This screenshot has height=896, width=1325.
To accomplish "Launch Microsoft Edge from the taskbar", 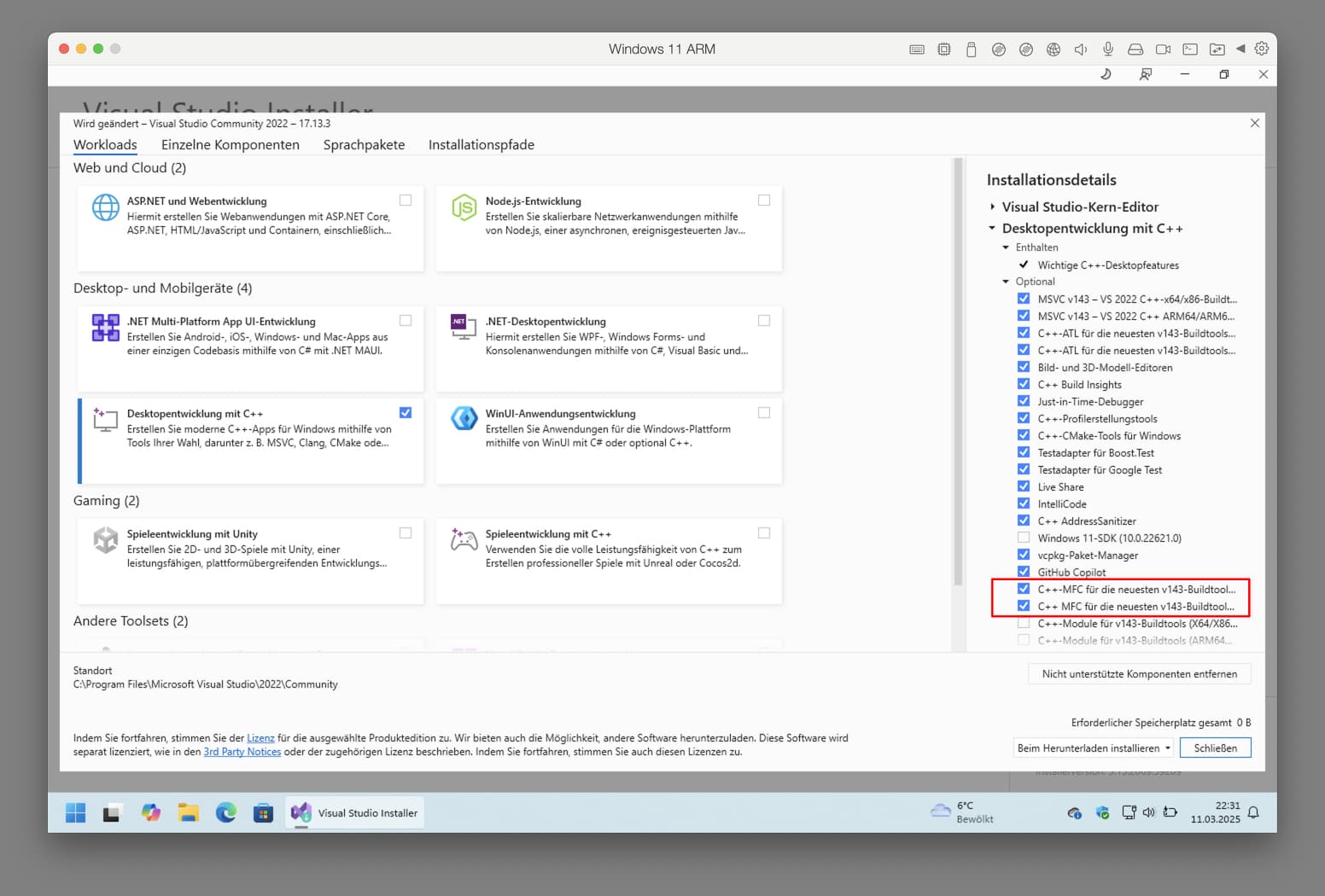I will 226,813.
